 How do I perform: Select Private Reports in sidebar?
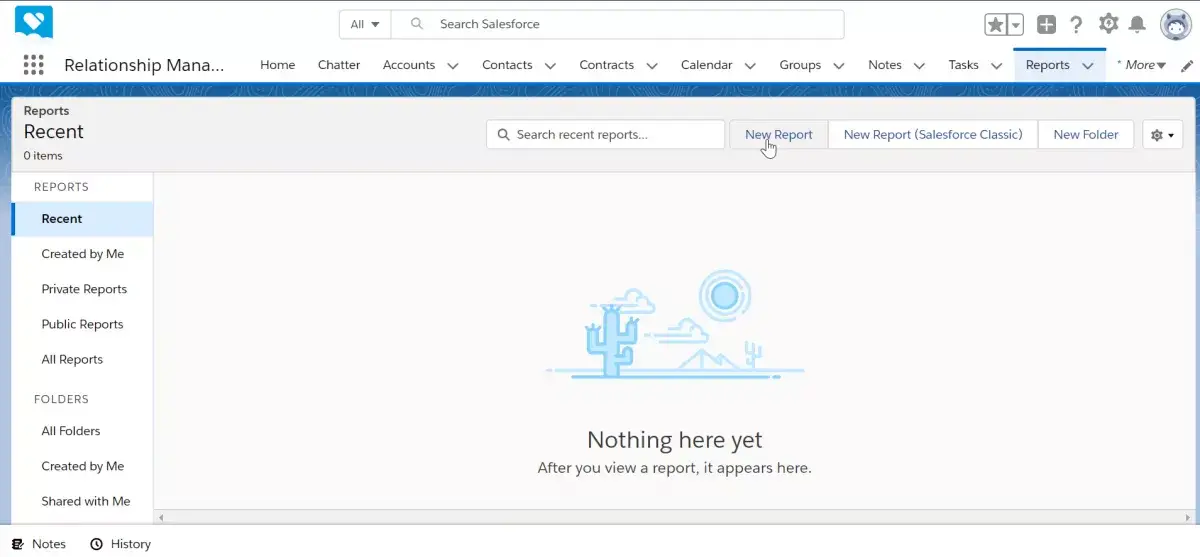click(83, 289)
